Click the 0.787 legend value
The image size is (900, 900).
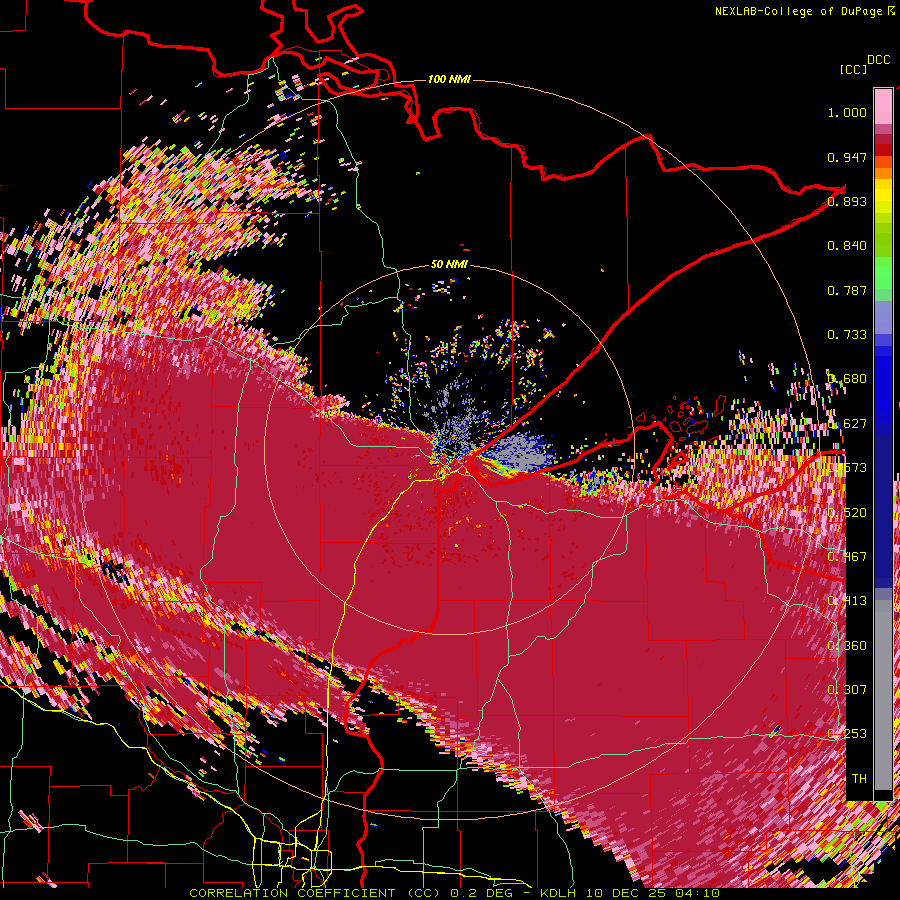847,290
